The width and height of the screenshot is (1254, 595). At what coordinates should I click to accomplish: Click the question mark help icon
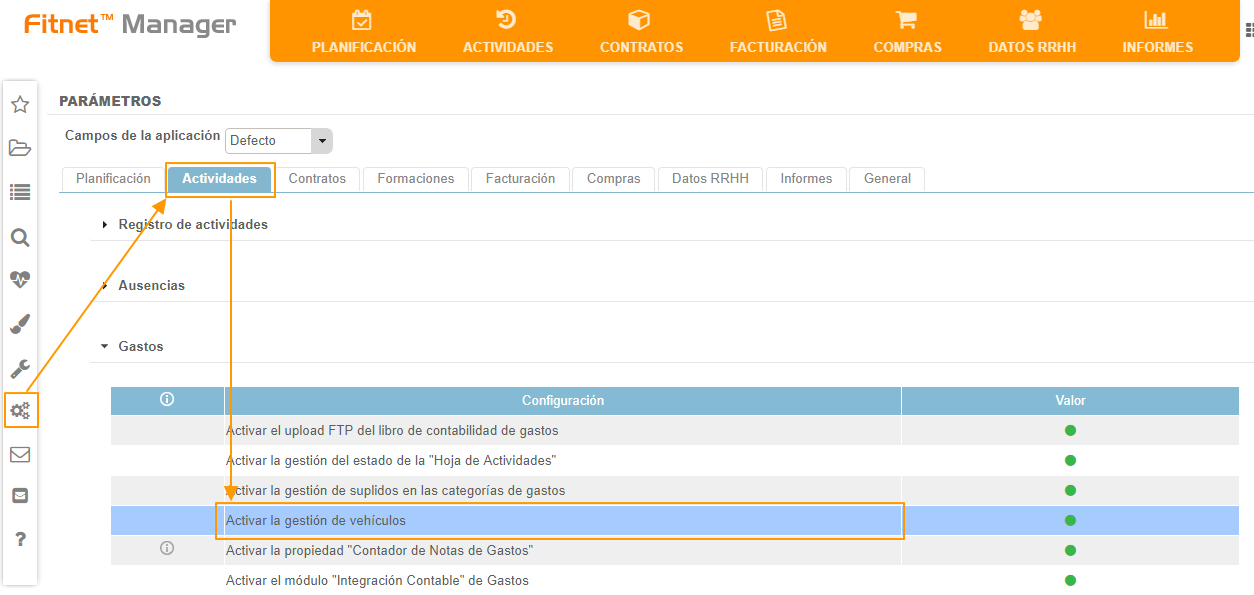[x=19, y=540]
